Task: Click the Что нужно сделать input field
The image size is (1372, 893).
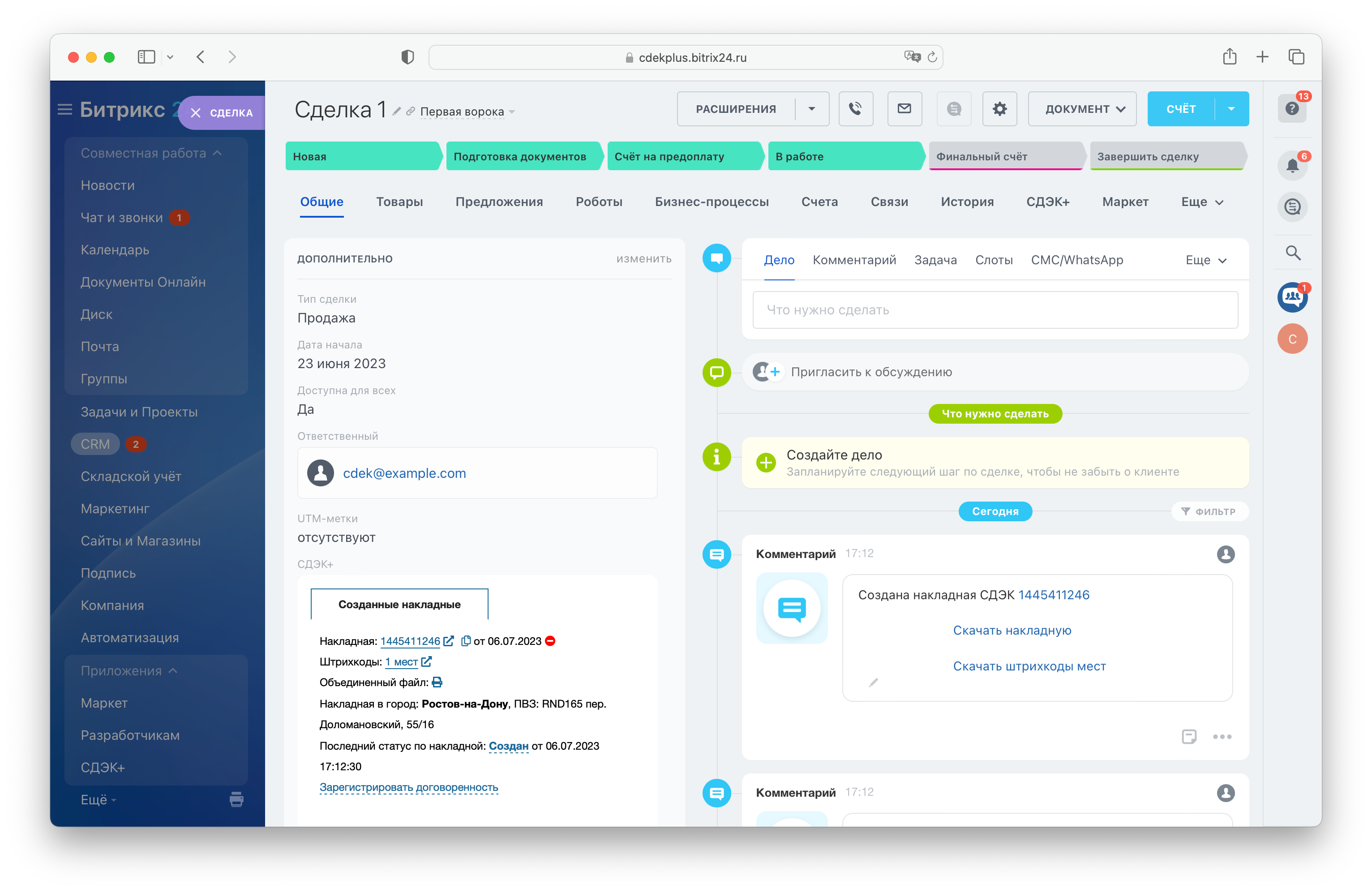Action: [995, 310]
